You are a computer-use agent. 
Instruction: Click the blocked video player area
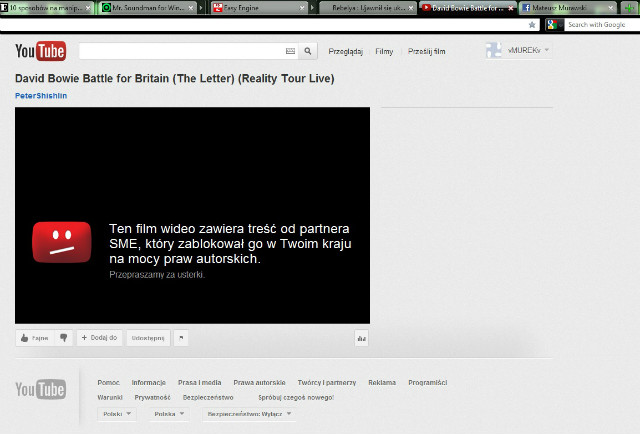click(193, 216)
